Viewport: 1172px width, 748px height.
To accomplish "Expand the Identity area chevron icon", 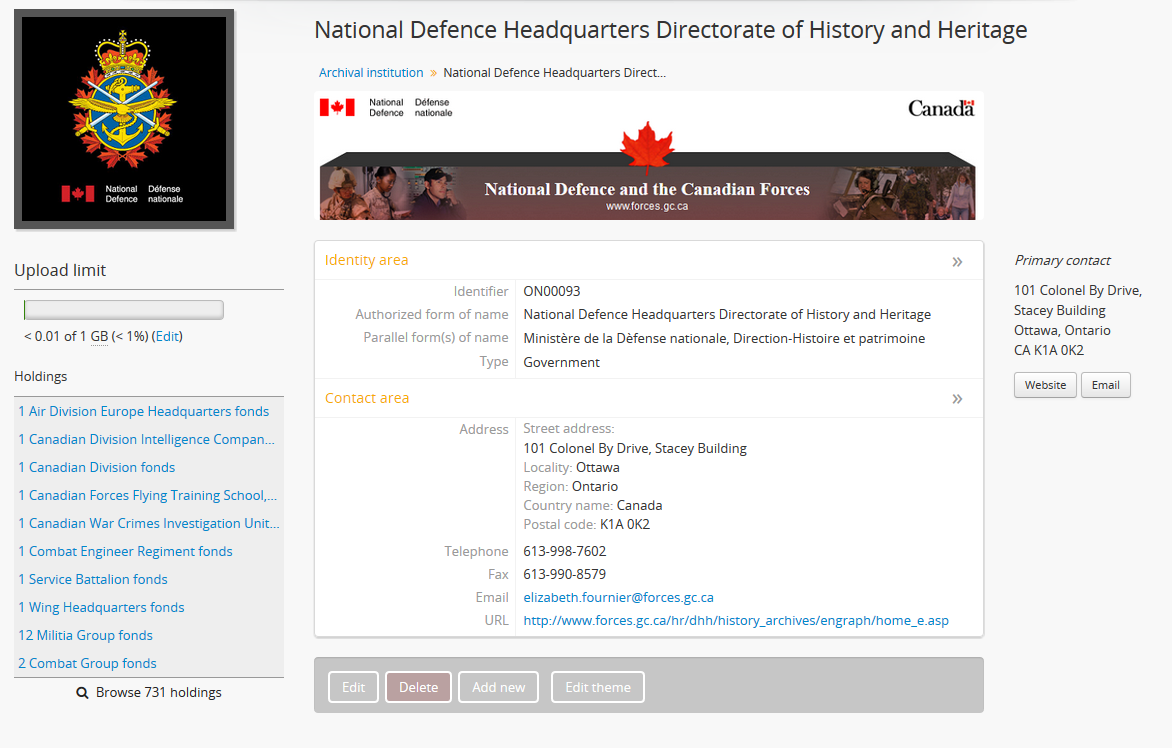I will click(957, 262).
